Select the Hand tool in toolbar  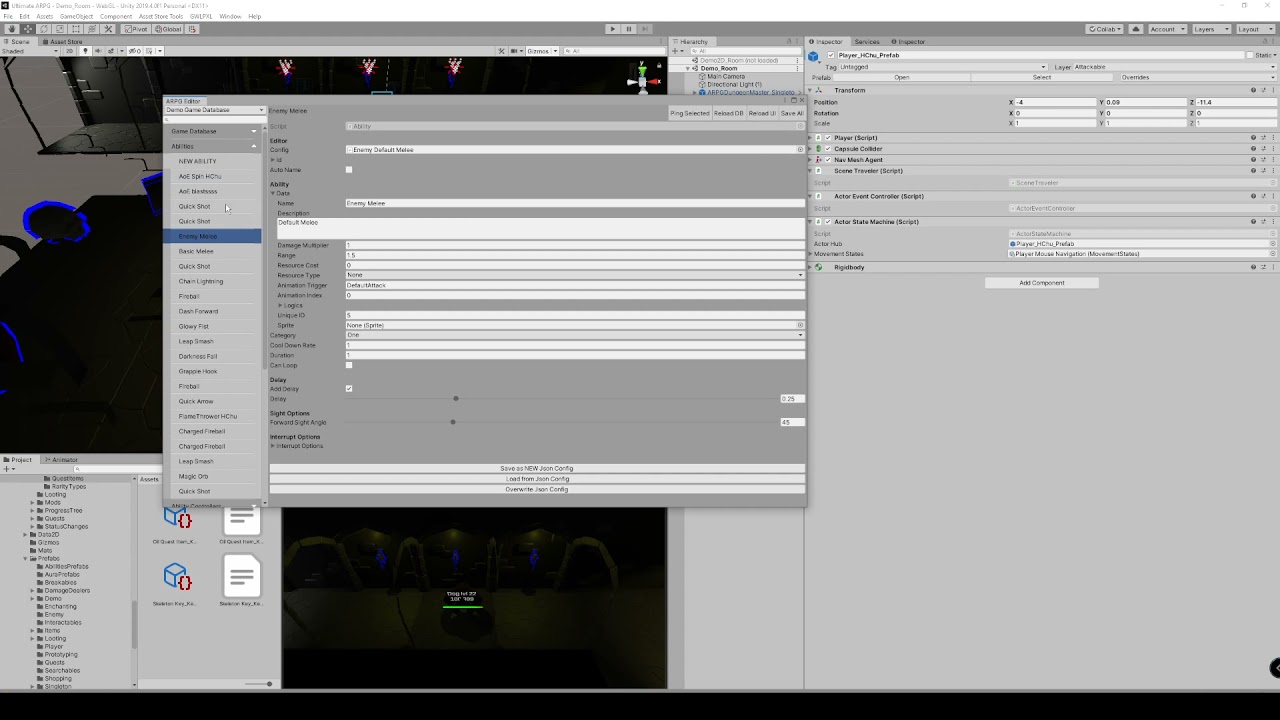tap(13, 29)
